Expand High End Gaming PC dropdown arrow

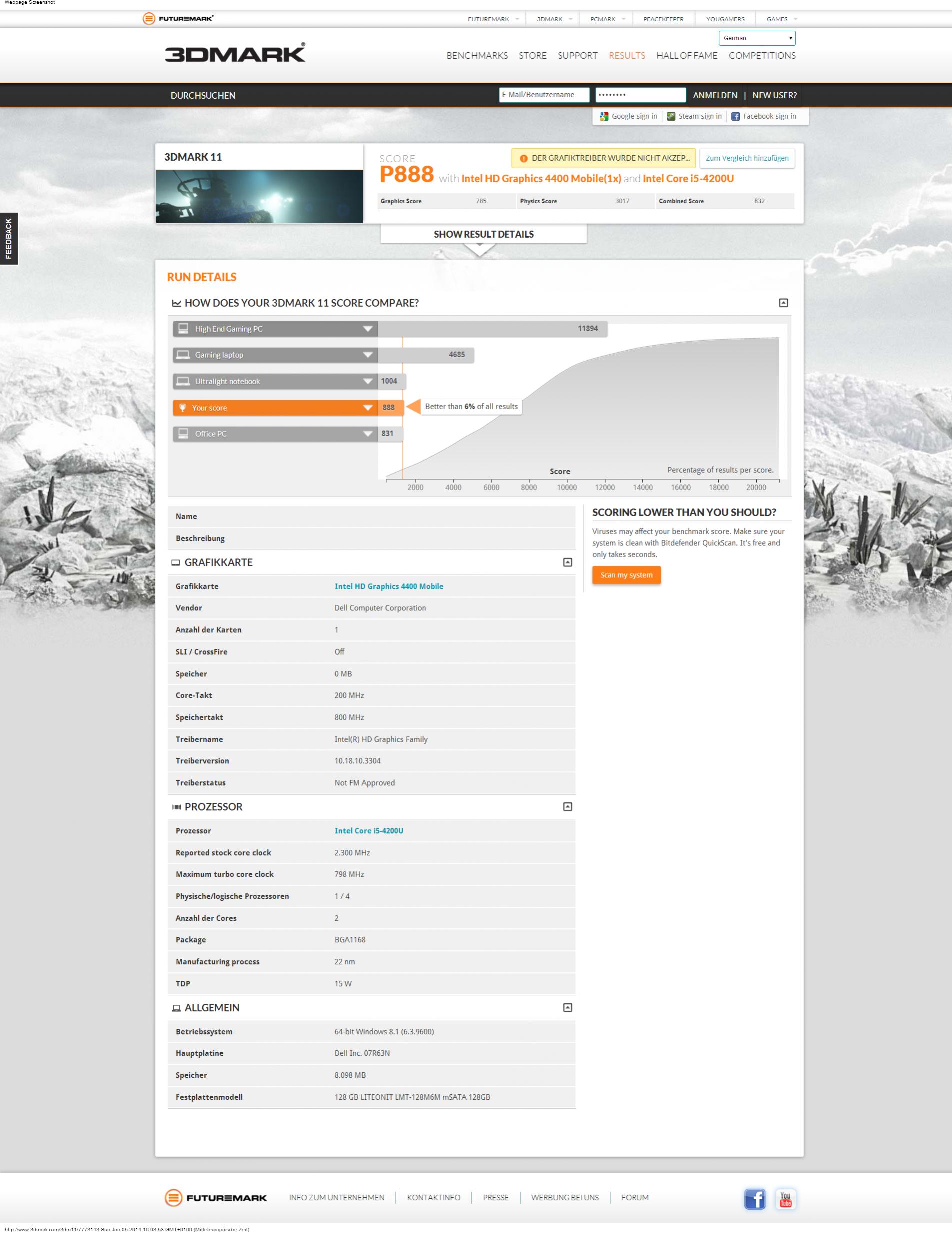point(368,329)
